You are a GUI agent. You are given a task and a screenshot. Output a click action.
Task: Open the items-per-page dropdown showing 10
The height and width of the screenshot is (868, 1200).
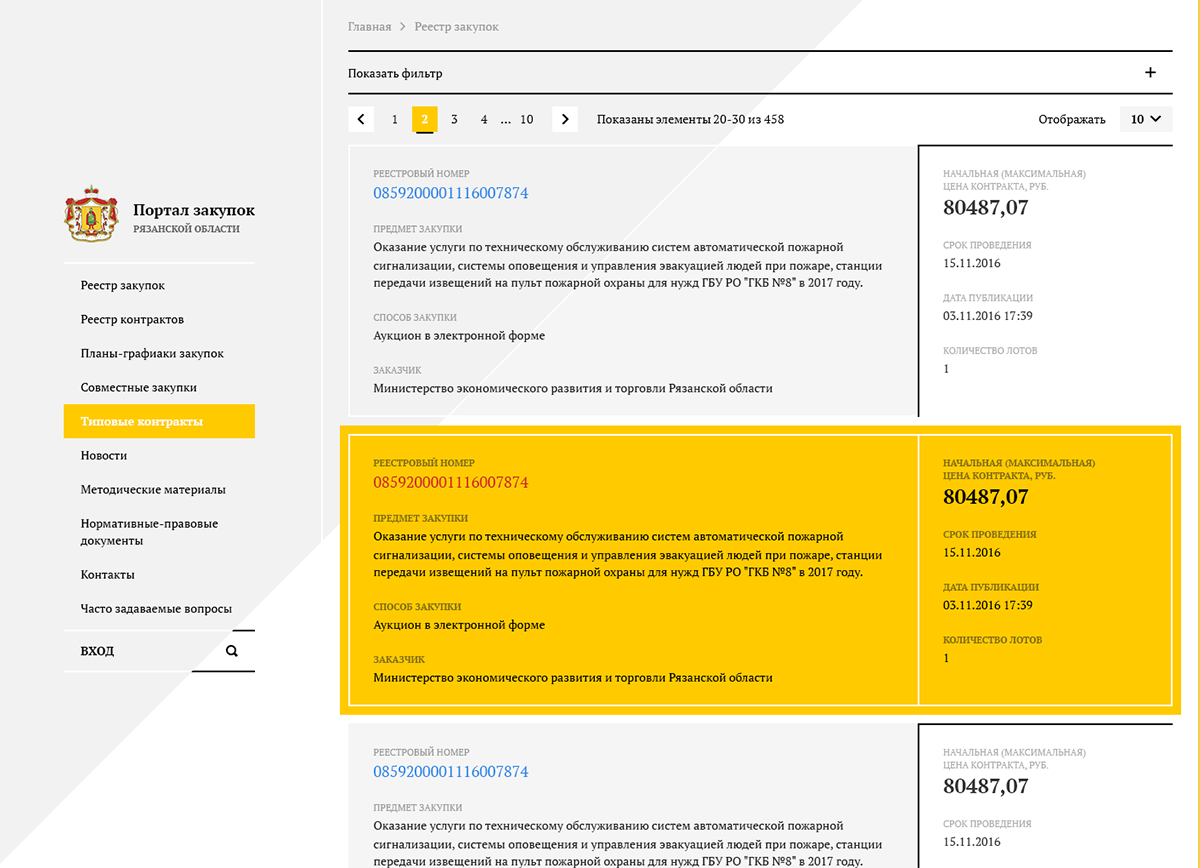pyautogui.click(x=1145, y=119)
